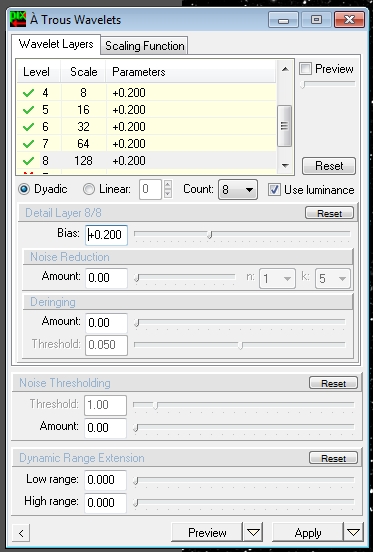Uncheck the Use luminance checkbox
The width and height of the screenshot is (373, 552).
(274, 190)
